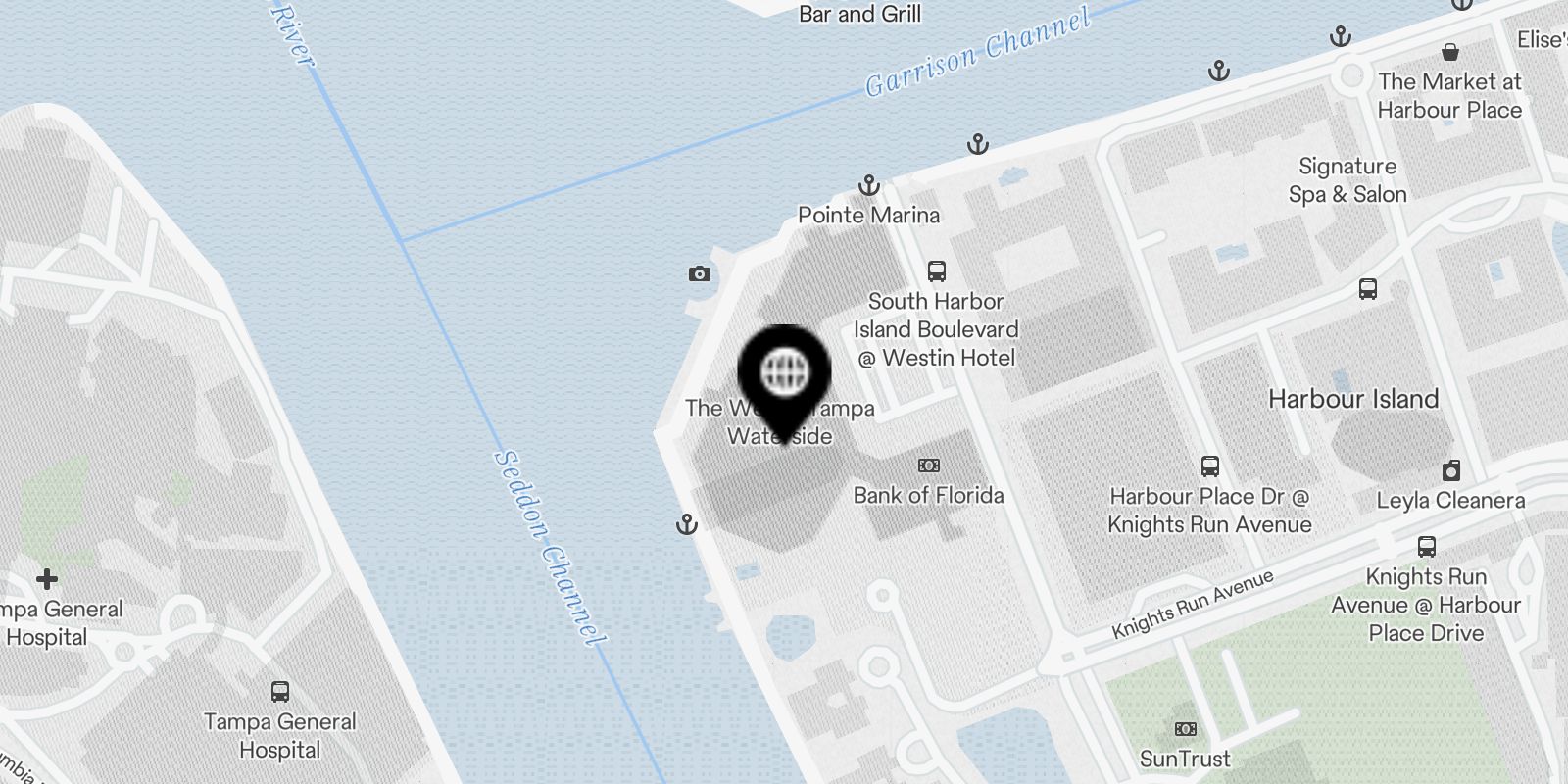Select the Pointe Marina anchor icon

869,185
